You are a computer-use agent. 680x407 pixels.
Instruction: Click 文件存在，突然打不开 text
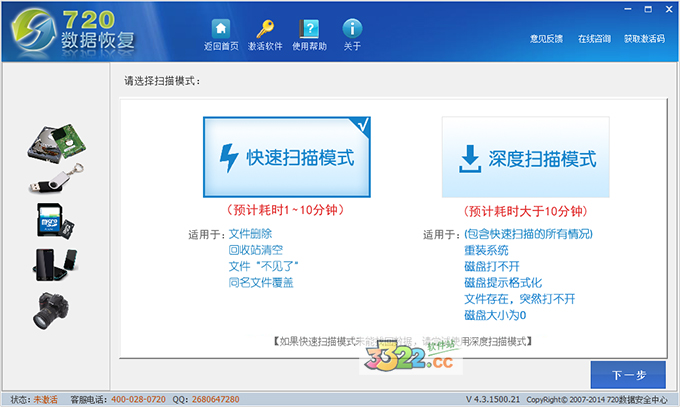point(520,299)
